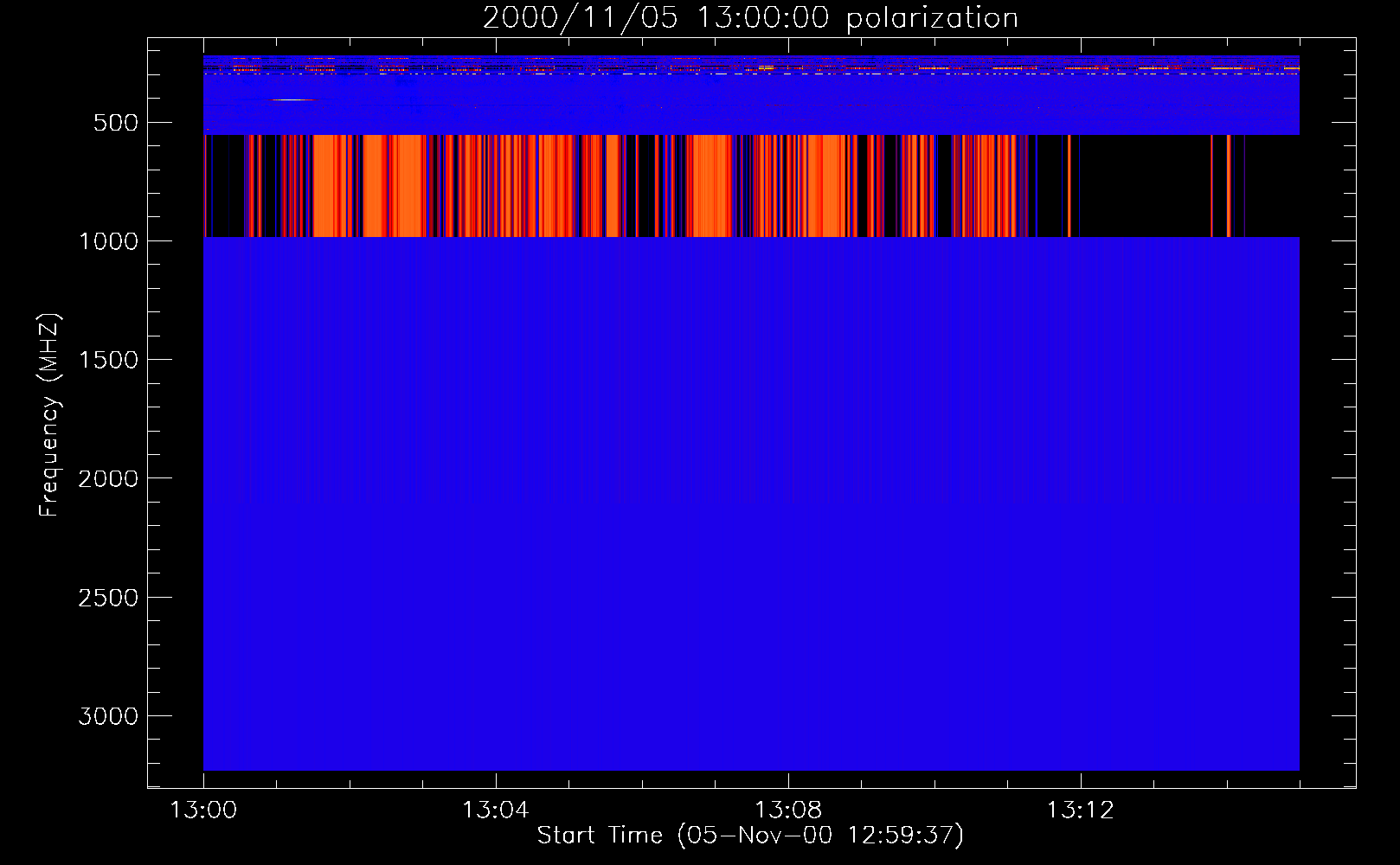Click the 1500 frequency tick label
Screen dimensions: 1400x865
tap(108, 360)
